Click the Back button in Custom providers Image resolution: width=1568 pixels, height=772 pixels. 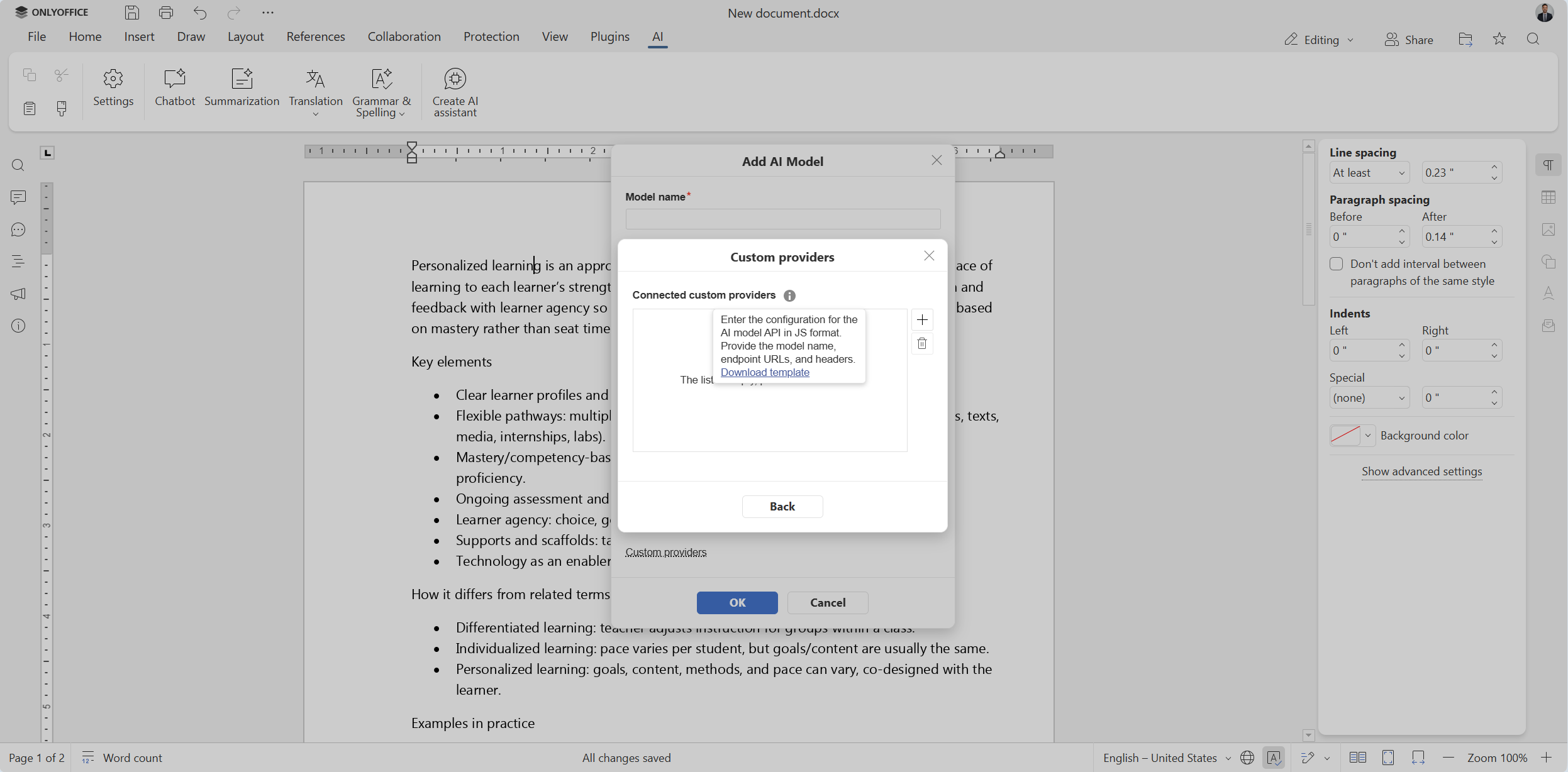click(x=782, y=507)
